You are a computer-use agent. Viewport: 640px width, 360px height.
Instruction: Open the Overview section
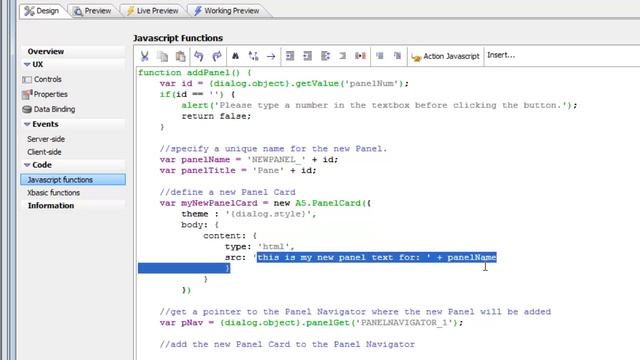click(46, 51)
